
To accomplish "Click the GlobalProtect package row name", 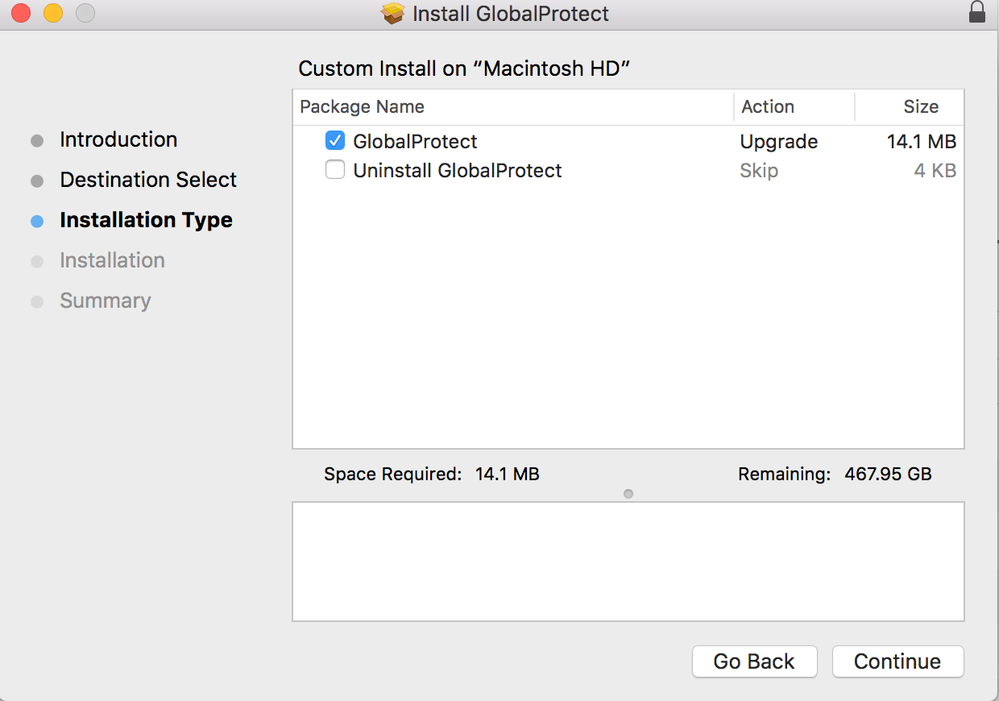I will pyautogui.click(x=415, y=141).
